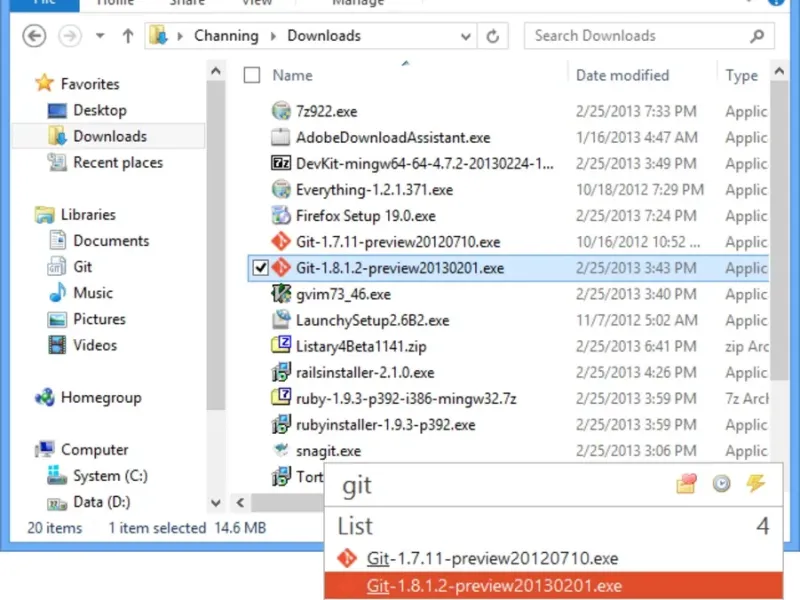Open the Pictures library
Viewport: 800px width, 600px height.
(99, 319)
